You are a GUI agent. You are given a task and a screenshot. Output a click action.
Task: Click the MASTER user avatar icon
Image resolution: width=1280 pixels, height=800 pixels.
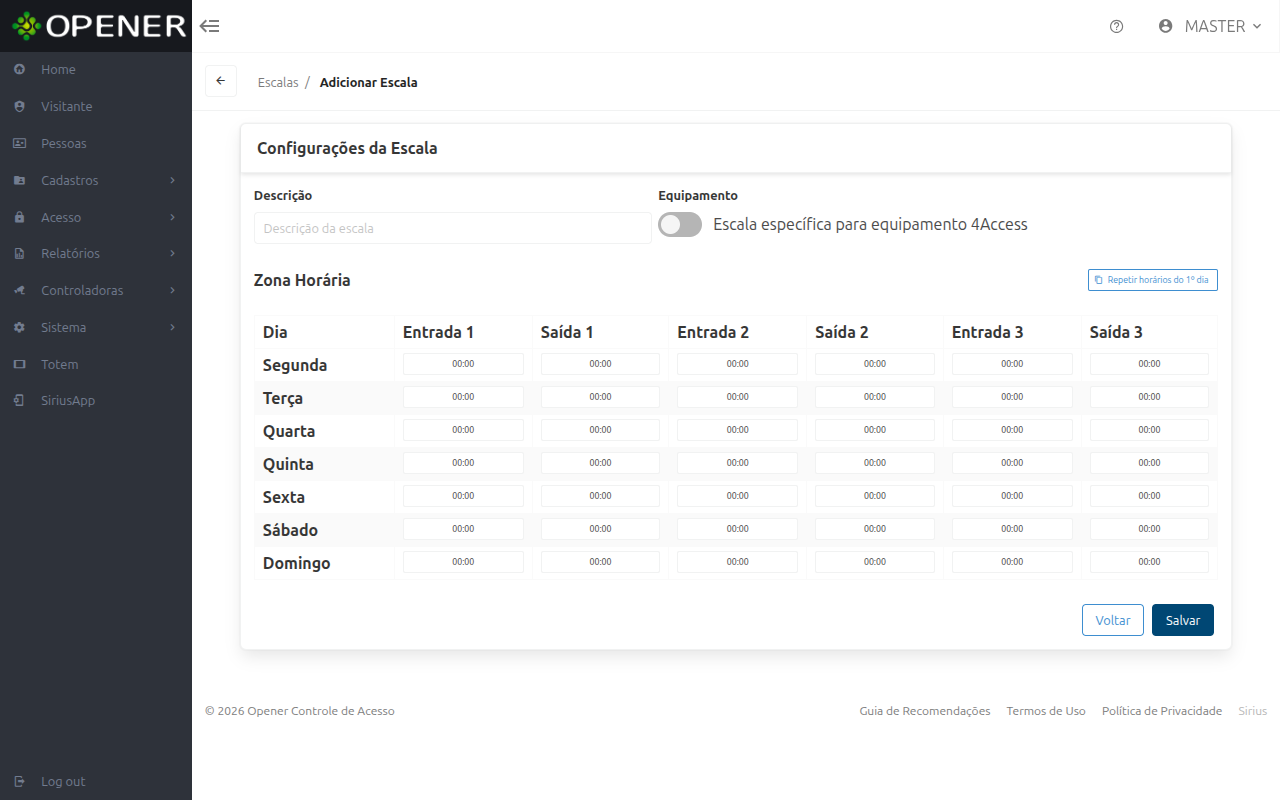point(1165,26)
